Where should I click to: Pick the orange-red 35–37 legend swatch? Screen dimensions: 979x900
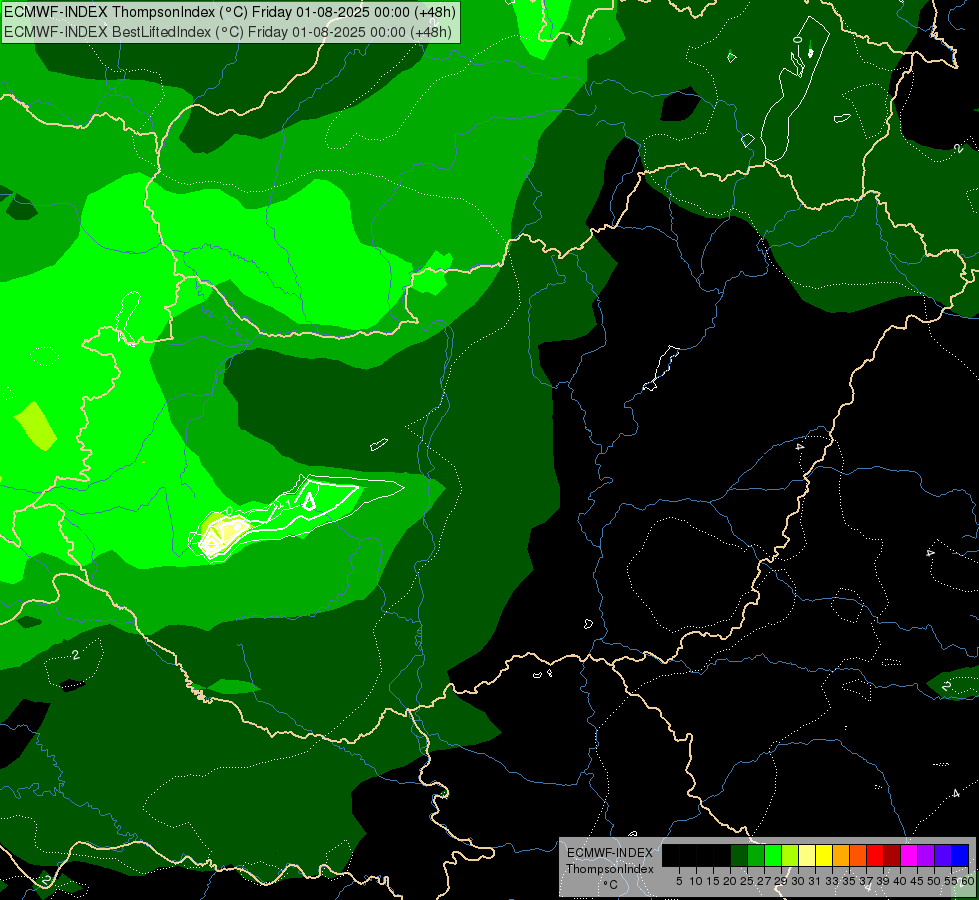point(858,855)
